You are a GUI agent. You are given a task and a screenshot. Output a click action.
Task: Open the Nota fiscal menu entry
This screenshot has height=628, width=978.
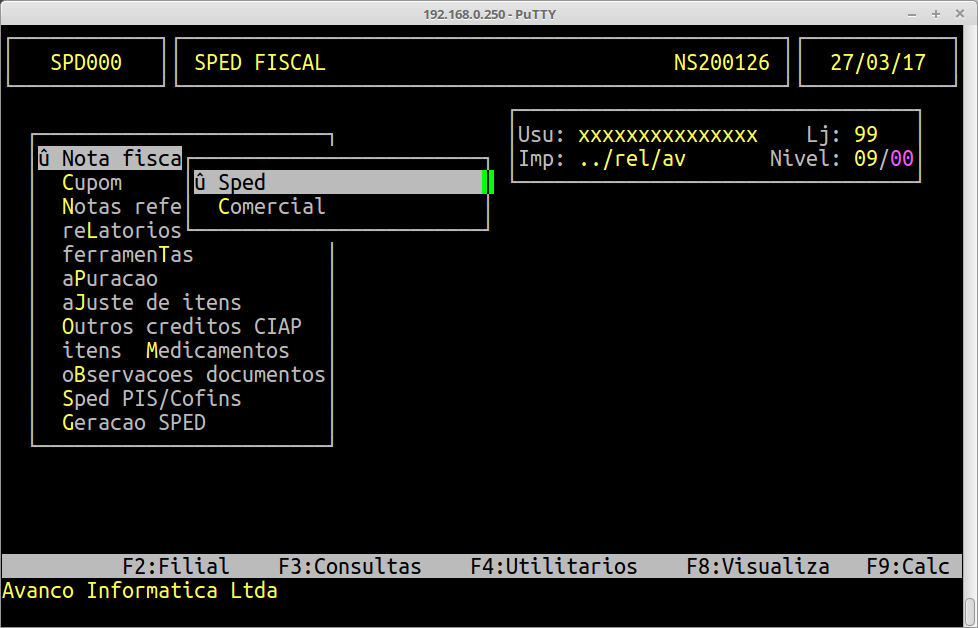tap(110, 159)
